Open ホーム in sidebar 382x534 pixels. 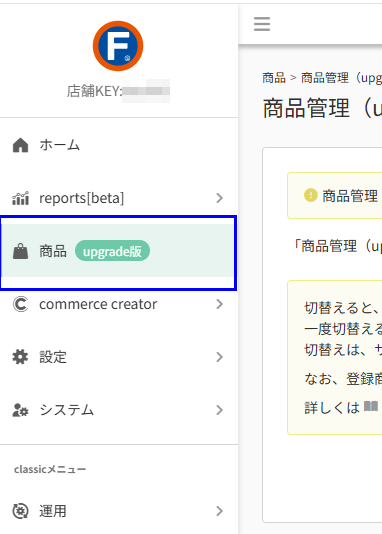tap(119, 145)
